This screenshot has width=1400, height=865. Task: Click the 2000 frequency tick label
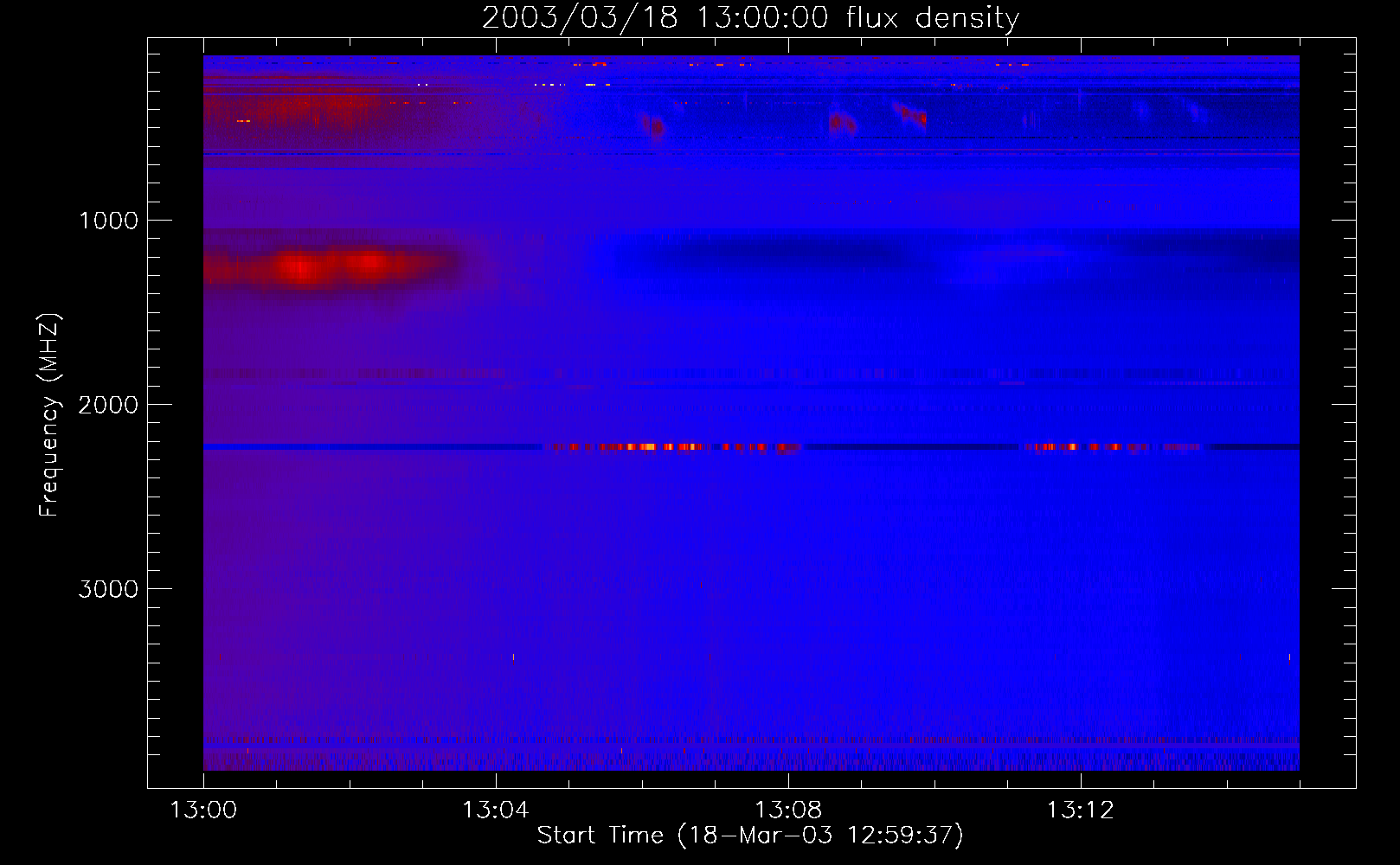point(108,405)
